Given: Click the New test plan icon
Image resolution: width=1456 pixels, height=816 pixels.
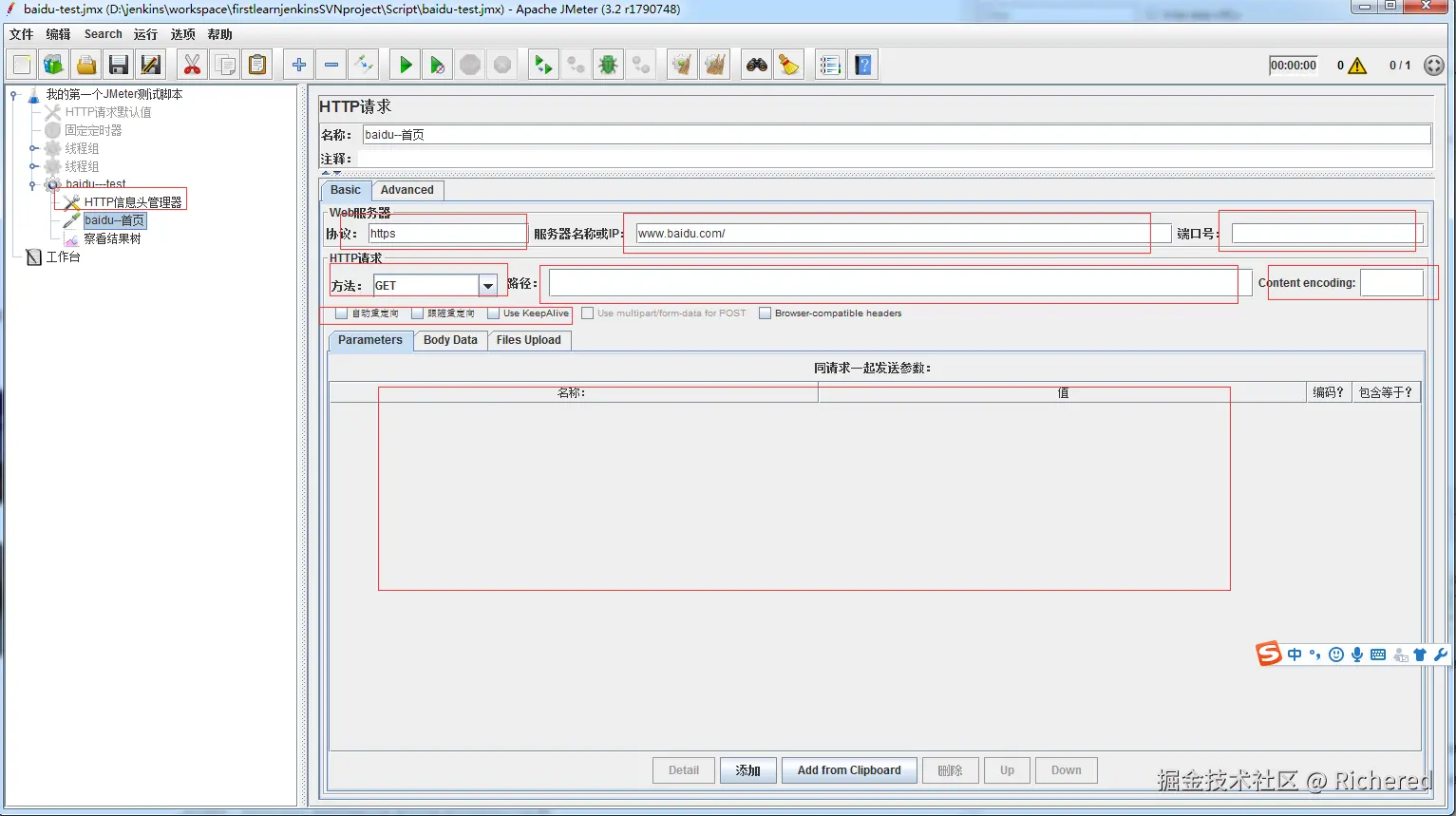Looking at the screenshot, I should point(22,65).
